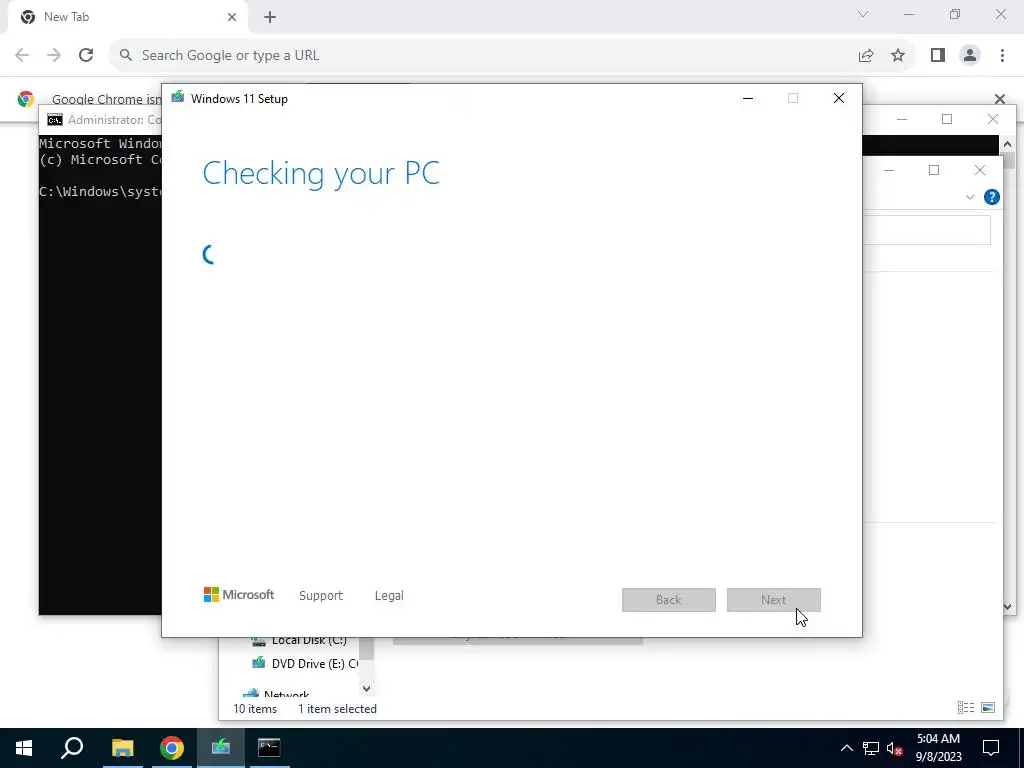Open the notification center

click(x=991, y=748)
